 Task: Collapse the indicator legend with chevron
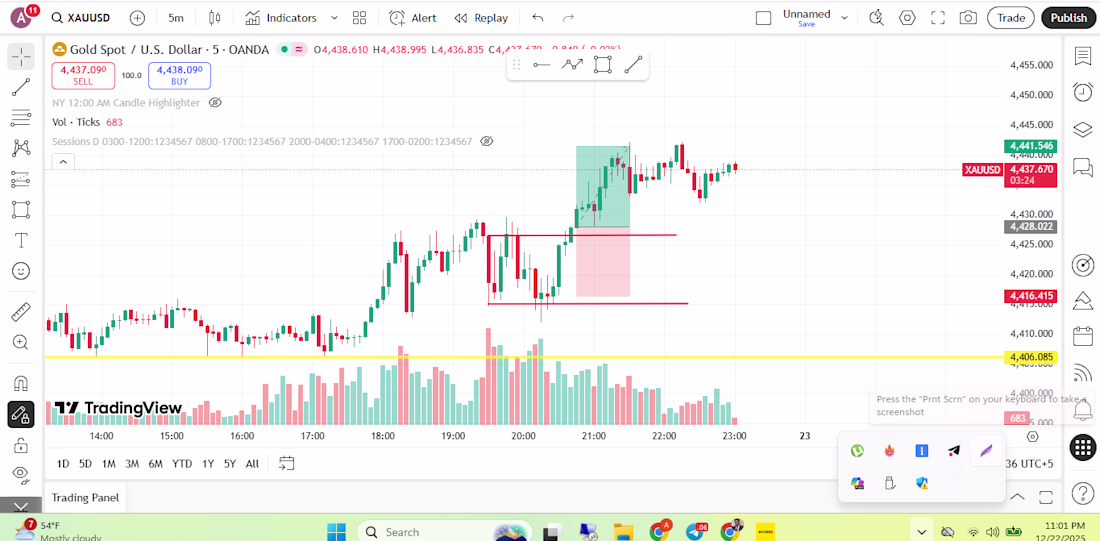63,162
